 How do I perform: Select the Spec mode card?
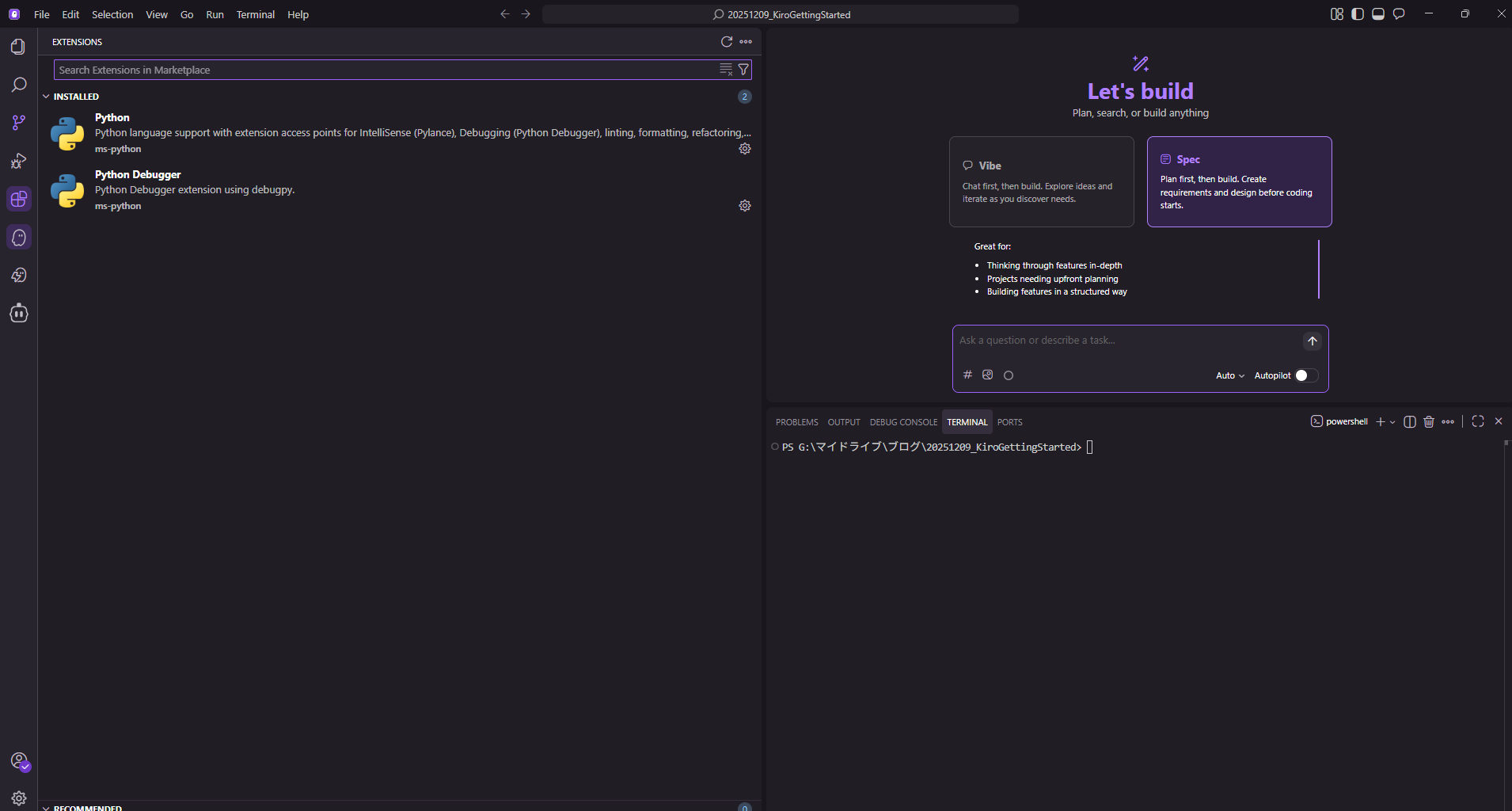[x=1239, y=181]
